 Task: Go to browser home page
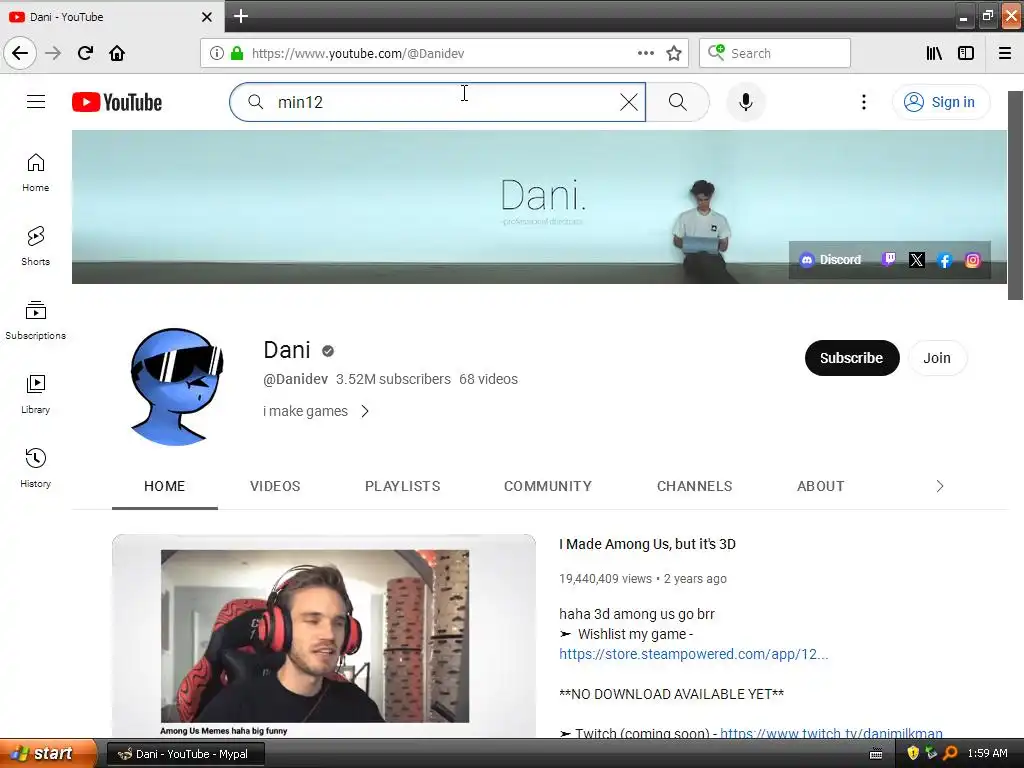click(117, 53)
